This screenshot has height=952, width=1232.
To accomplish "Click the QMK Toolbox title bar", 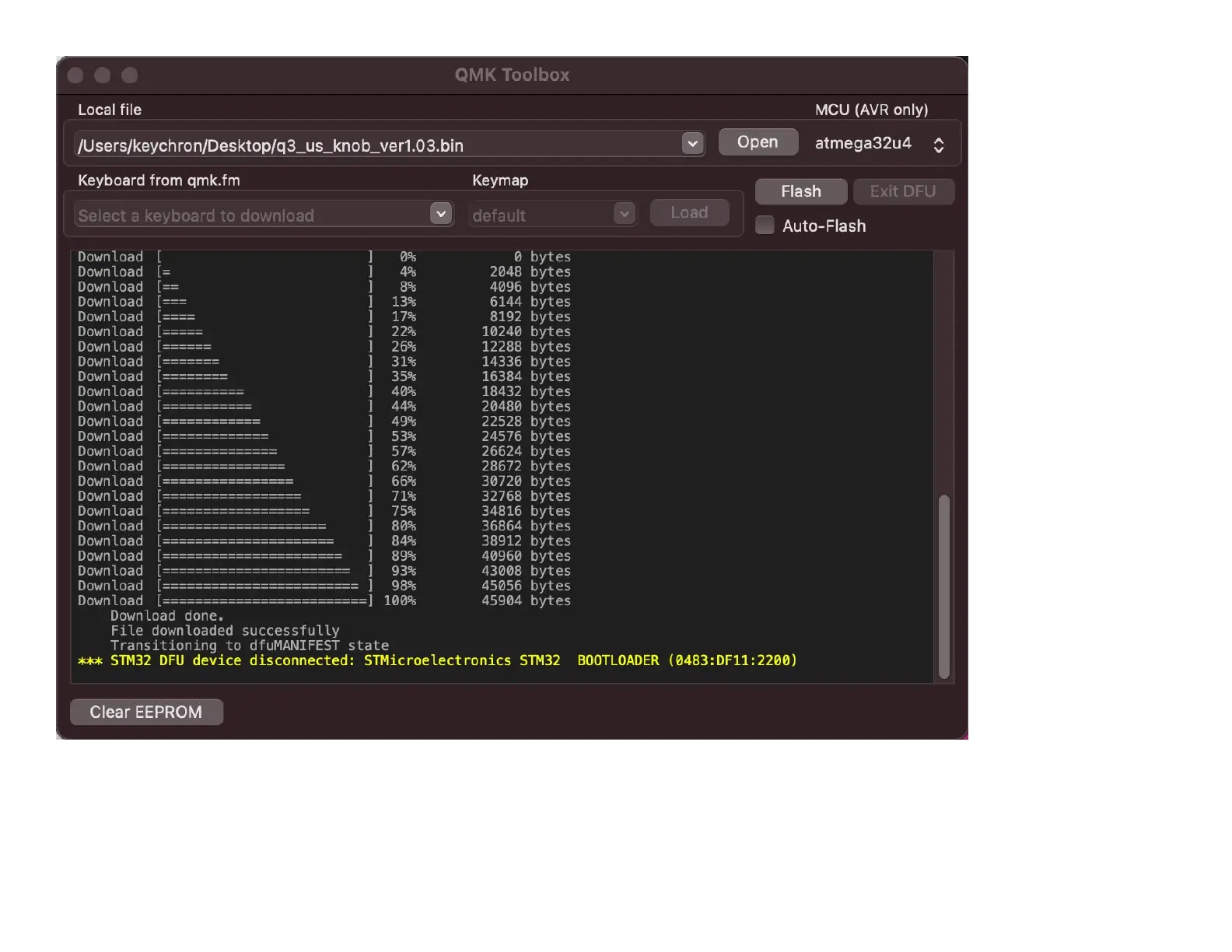I will pyautogui.click(x=512, y=75).
